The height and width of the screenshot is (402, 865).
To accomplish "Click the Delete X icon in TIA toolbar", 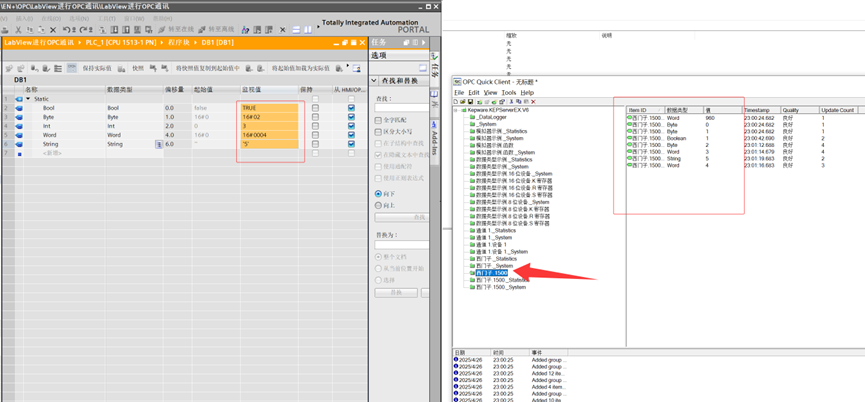I will 53,30.
